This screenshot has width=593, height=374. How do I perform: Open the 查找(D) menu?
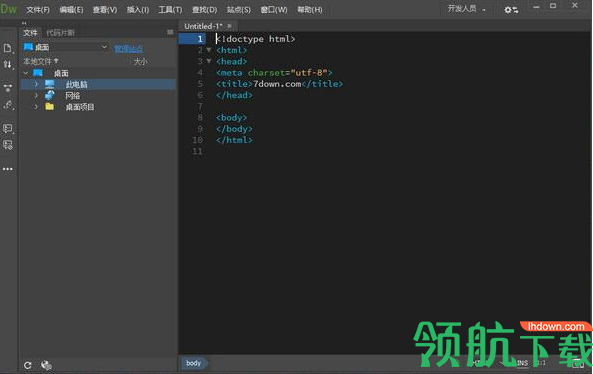click(x=205, y=9)
